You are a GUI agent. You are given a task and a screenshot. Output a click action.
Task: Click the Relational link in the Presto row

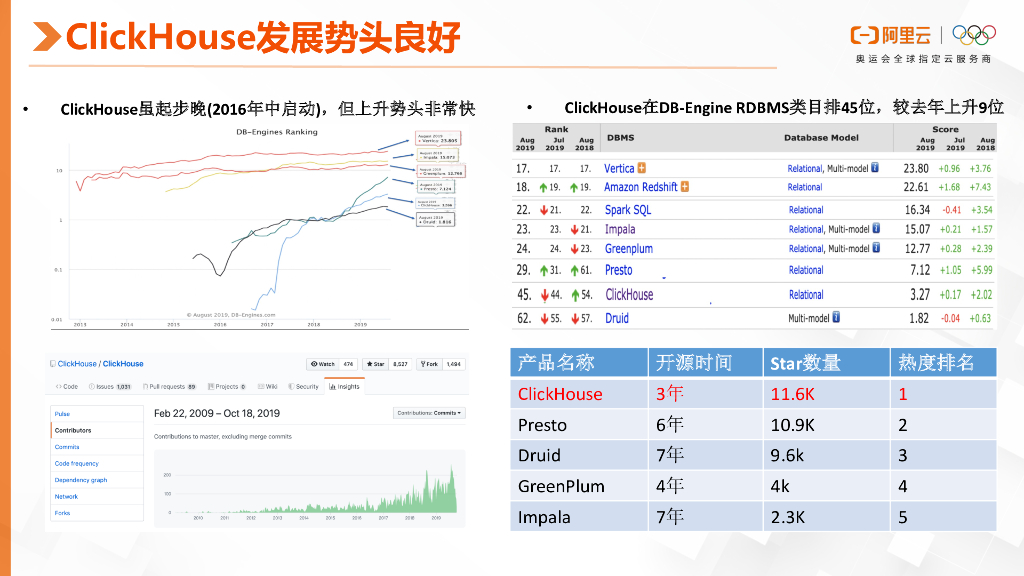[x=806, y=270]
